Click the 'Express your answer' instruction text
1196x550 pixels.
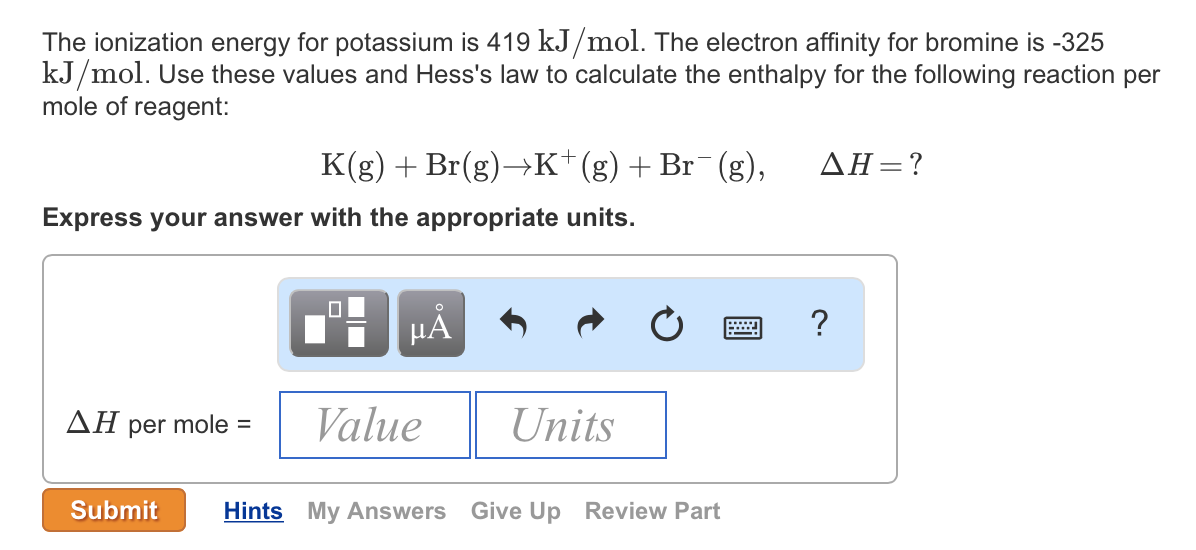(339, 218)
